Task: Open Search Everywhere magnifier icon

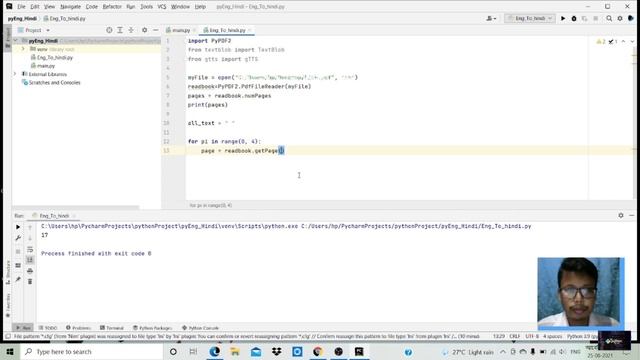Action: coord(609,18)
